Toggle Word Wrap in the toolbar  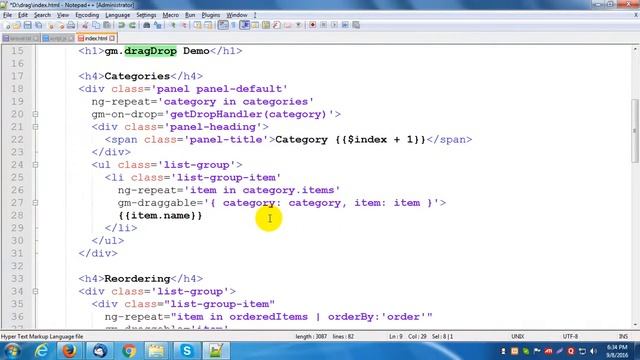(222, 25)
